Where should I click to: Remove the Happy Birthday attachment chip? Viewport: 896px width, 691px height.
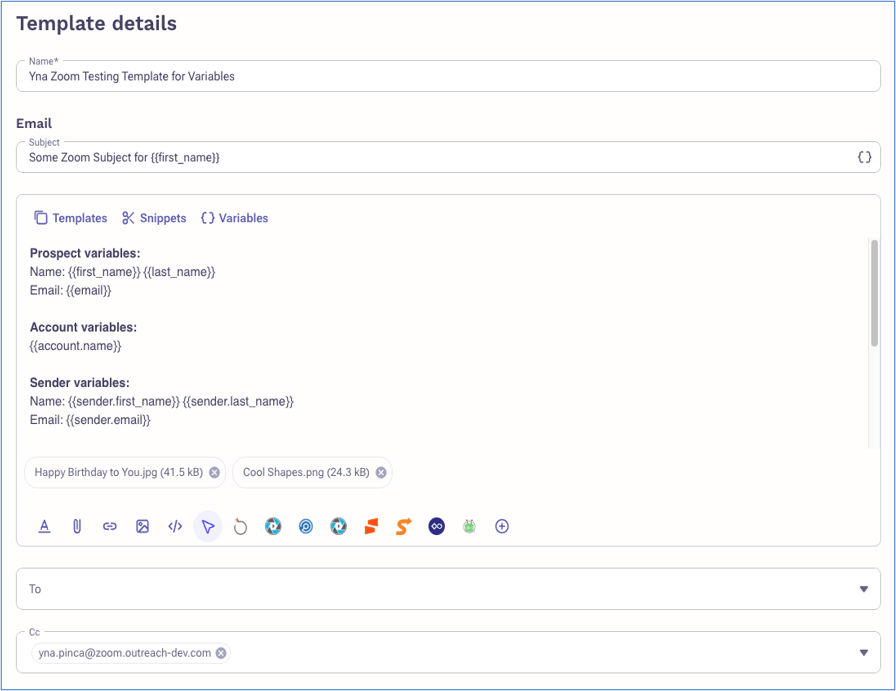[213, 472]
